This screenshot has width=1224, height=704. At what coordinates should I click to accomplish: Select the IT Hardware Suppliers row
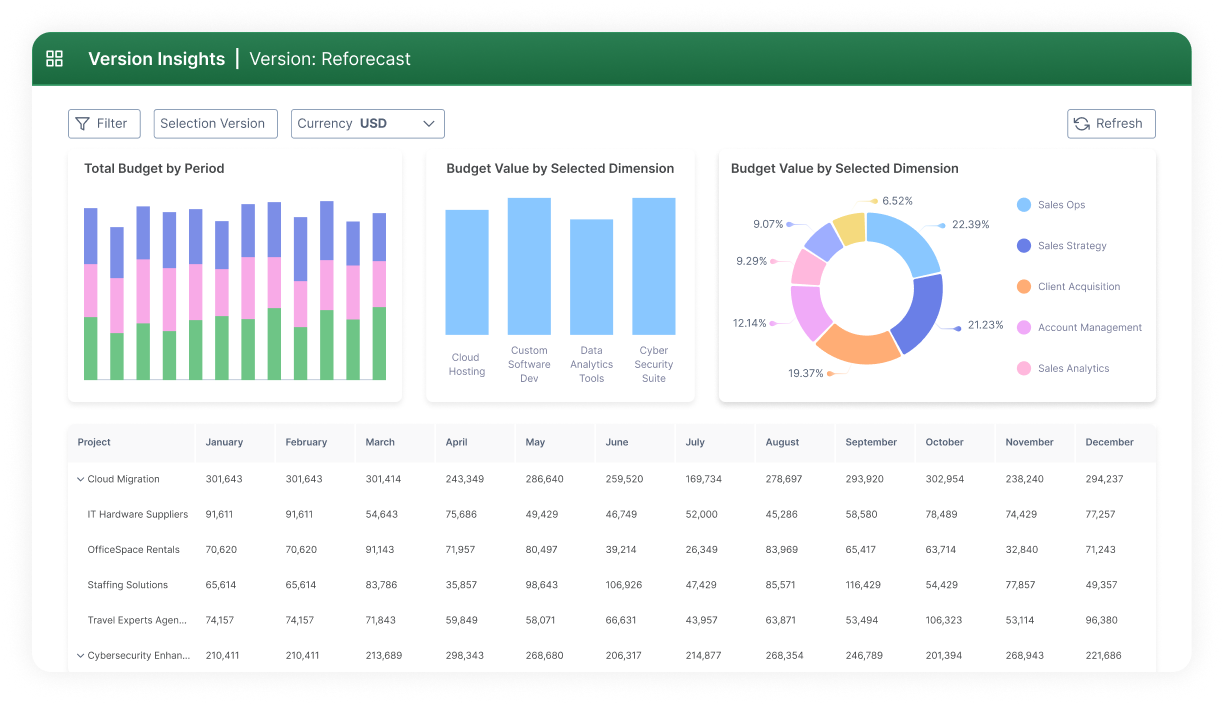pos(137,514)
